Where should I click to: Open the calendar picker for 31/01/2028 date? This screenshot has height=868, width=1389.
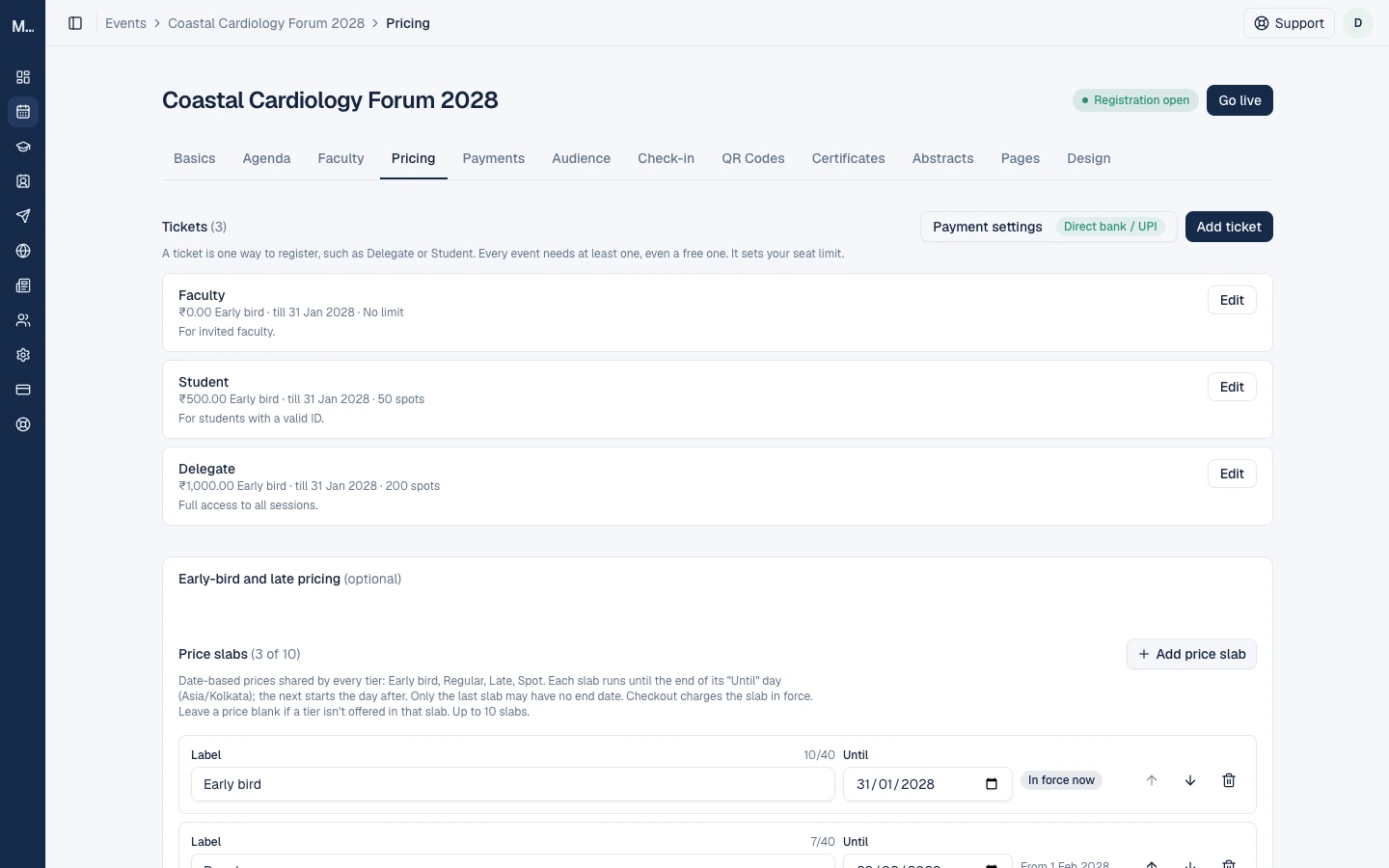click(x=992, y=784)
